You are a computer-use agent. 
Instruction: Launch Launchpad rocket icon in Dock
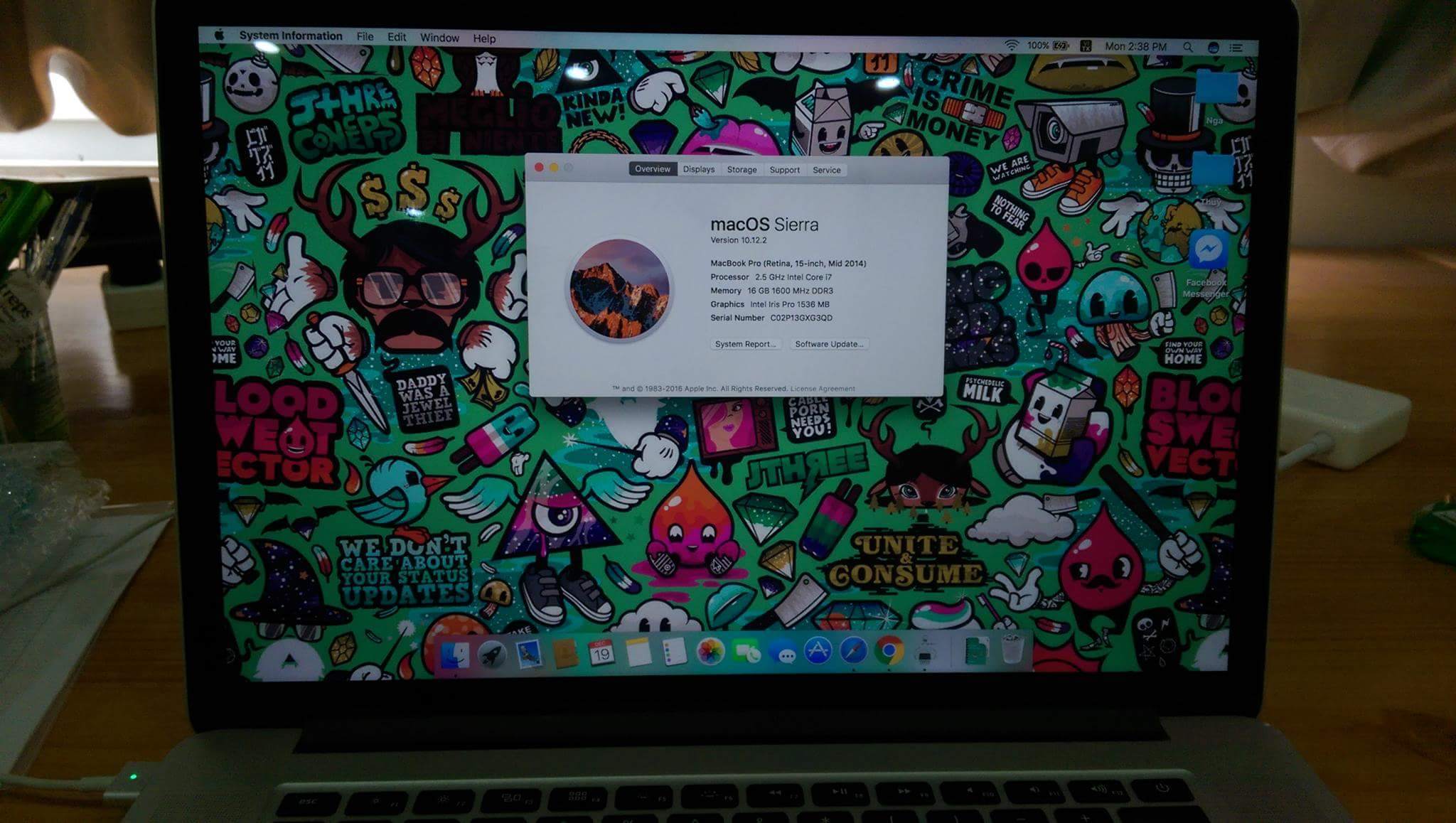492,655
